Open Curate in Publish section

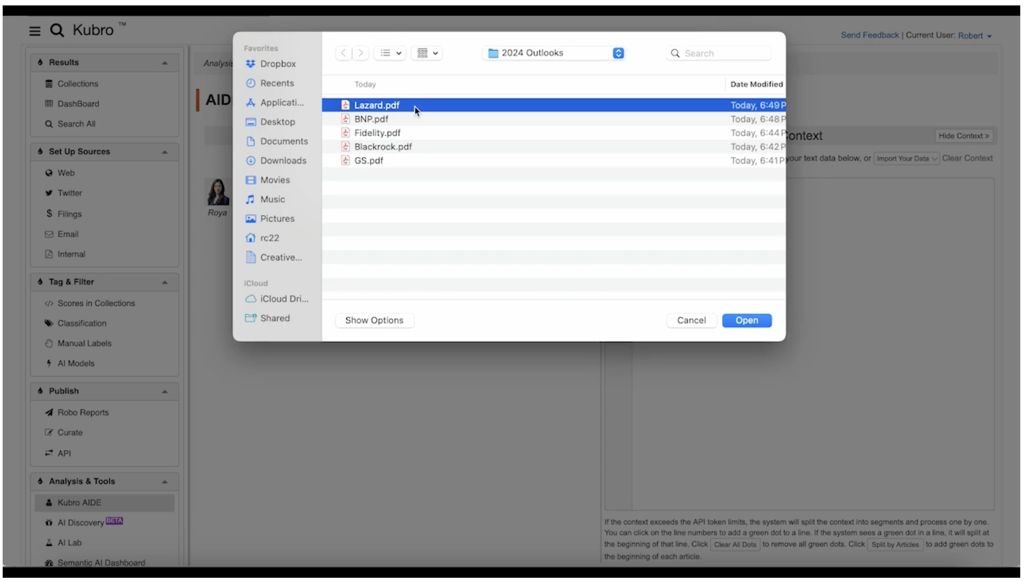(64, 433)
